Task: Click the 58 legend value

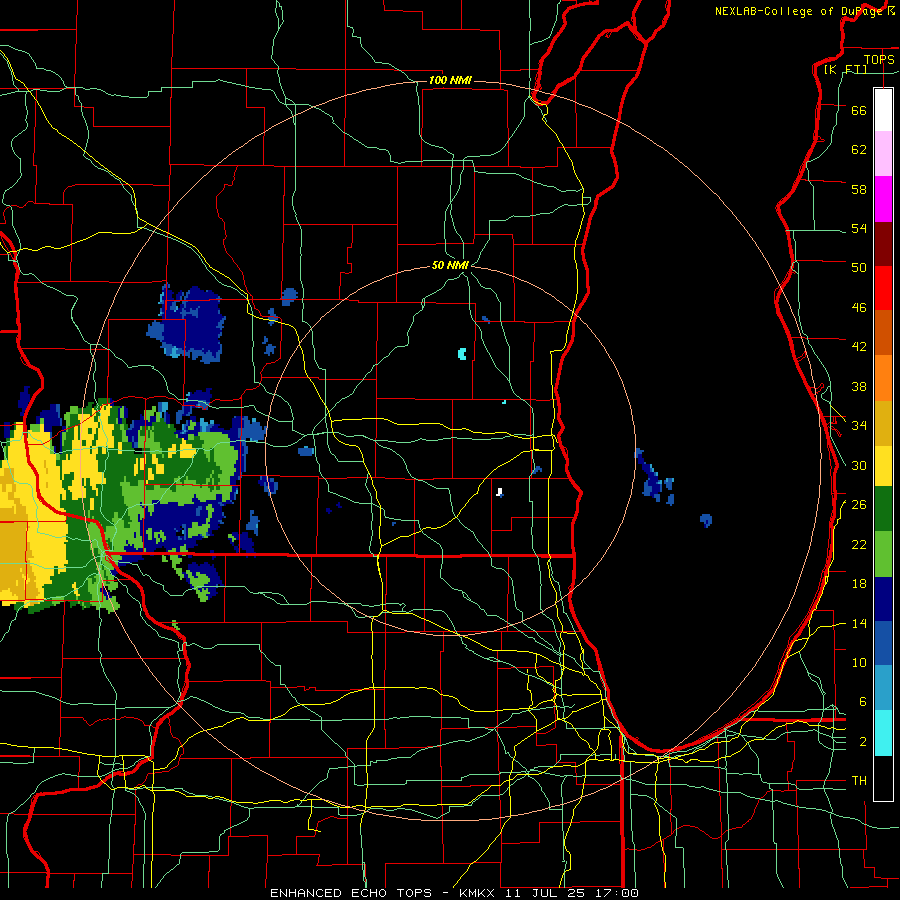Action: tap(859, 189)
